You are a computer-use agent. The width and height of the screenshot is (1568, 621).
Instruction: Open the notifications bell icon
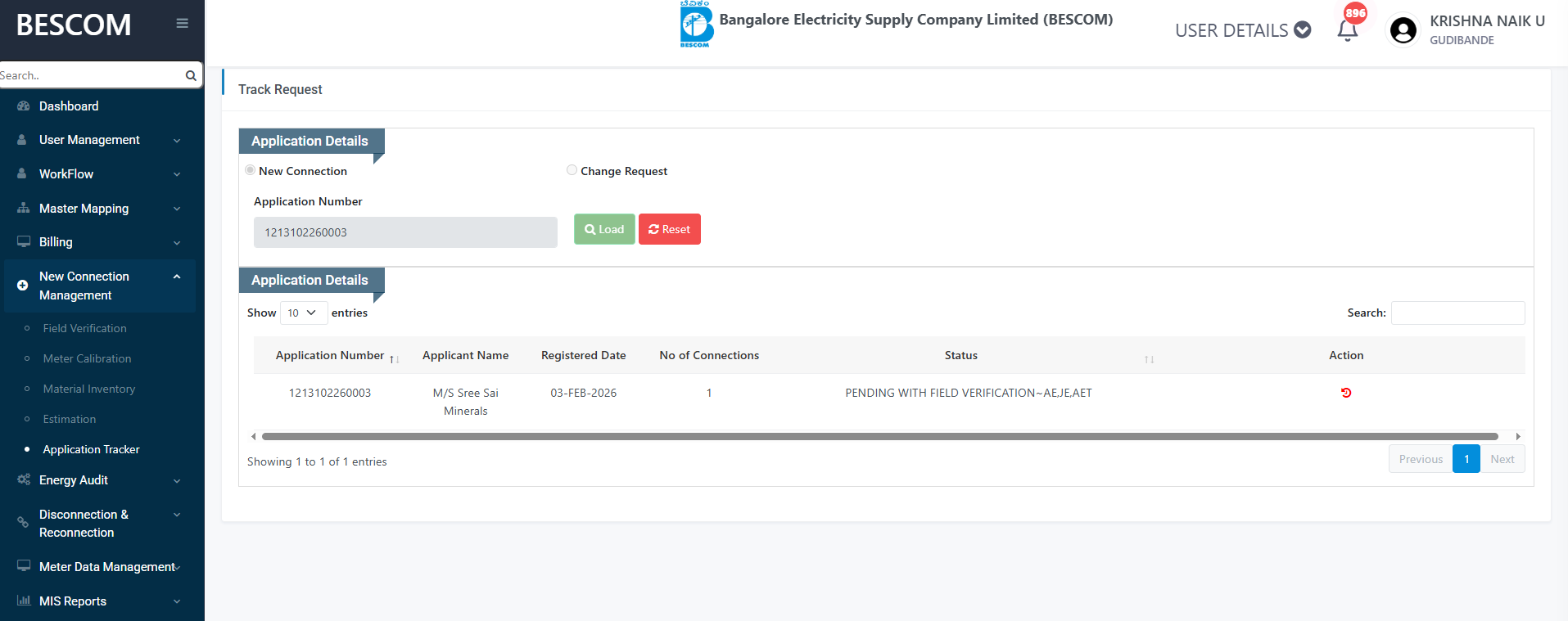(1347, 31)
